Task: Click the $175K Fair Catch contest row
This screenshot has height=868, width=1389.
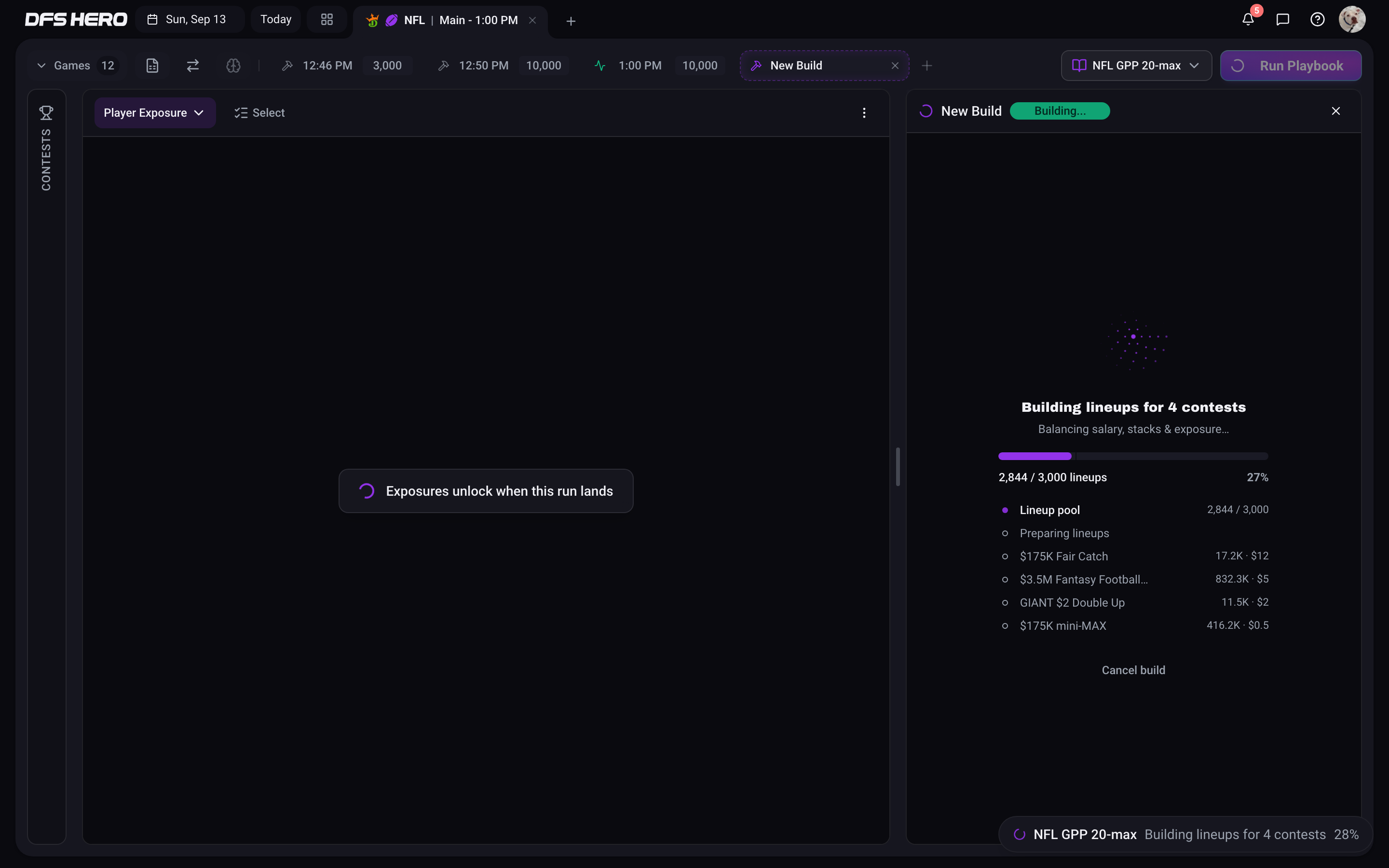Action: (x=1133, y=556)
